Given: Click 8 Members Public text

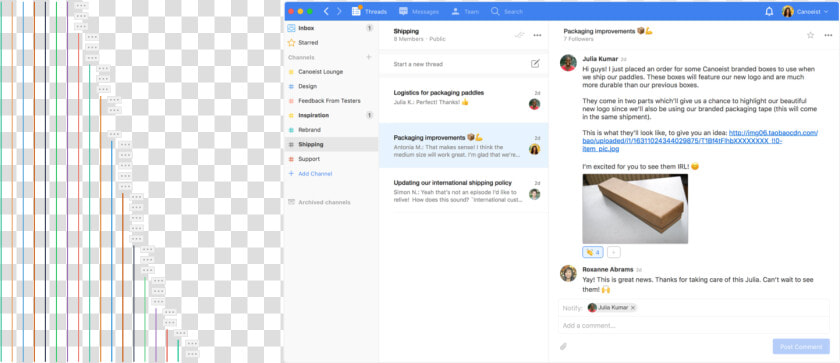Looking at the screenshot, I should point(419,39).
